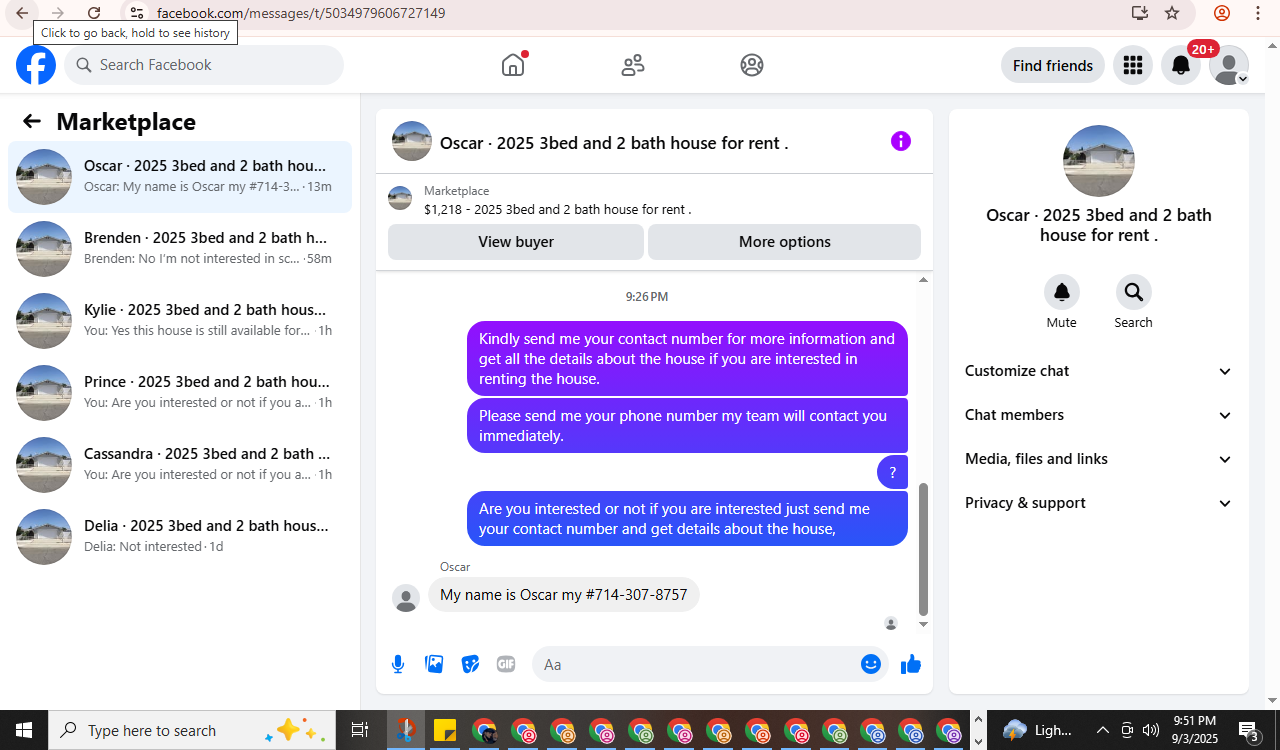Open the account menu profile avatar
Image resolution: width=1280 pixels, height=750 pixels.
1229,65
